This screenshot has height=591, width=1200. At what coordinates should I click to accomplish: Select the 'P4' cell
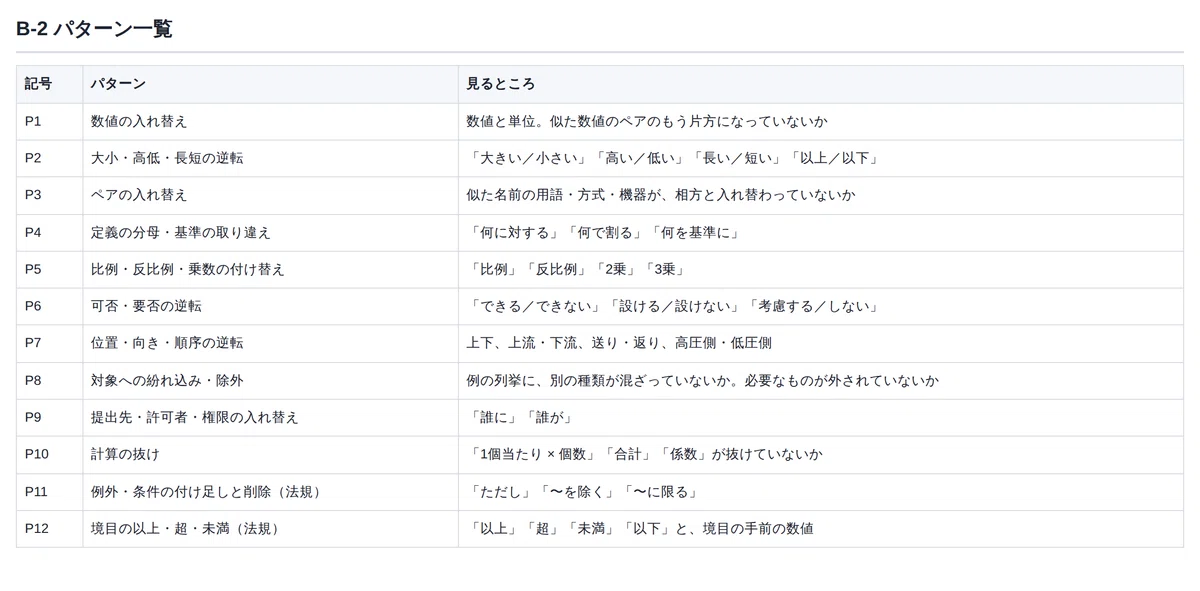tap(49, 232)
